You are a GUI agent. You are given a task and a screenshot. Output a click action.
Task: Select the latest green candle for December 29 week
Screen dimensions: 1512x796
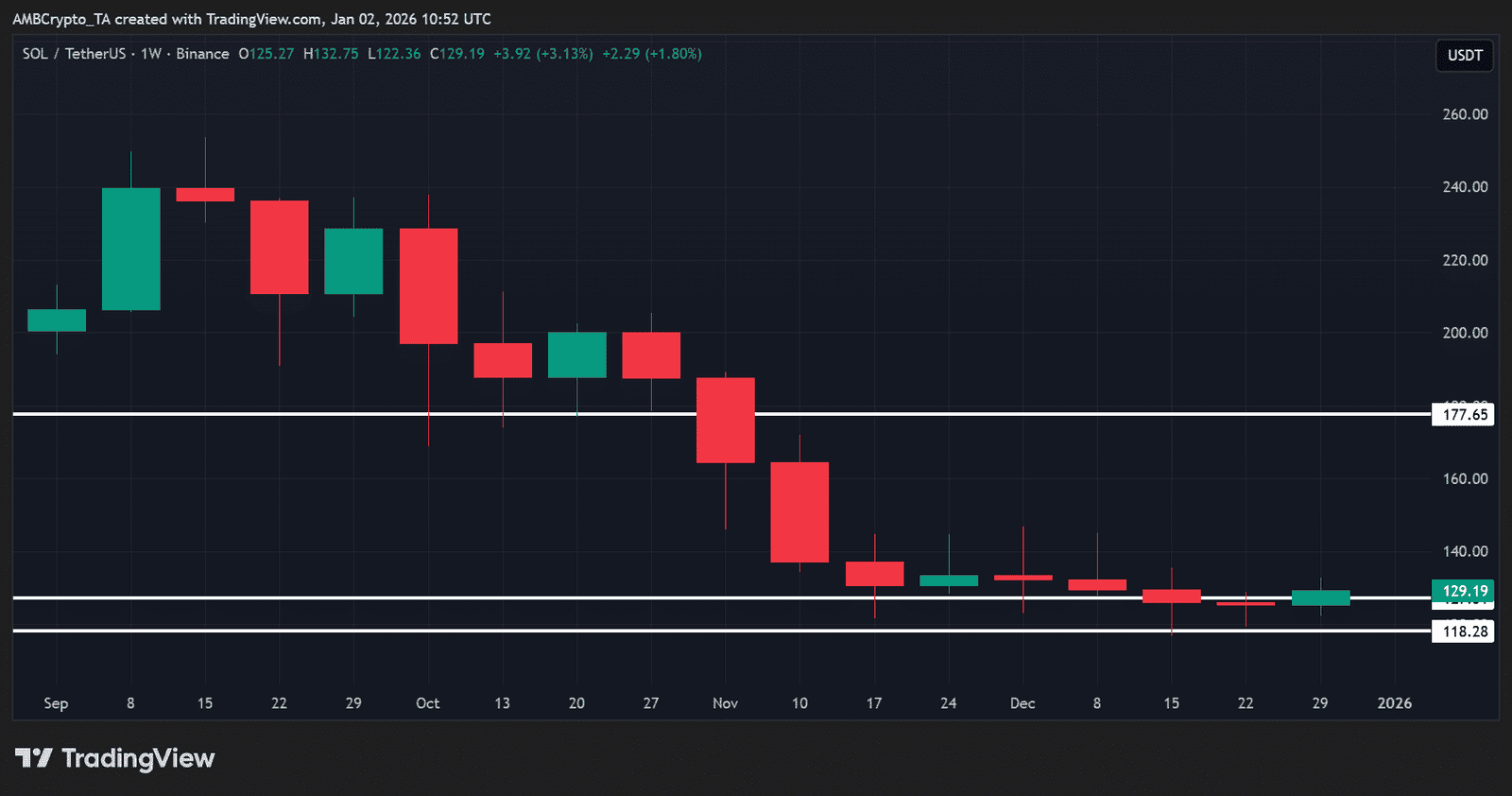click(1321, 597)
